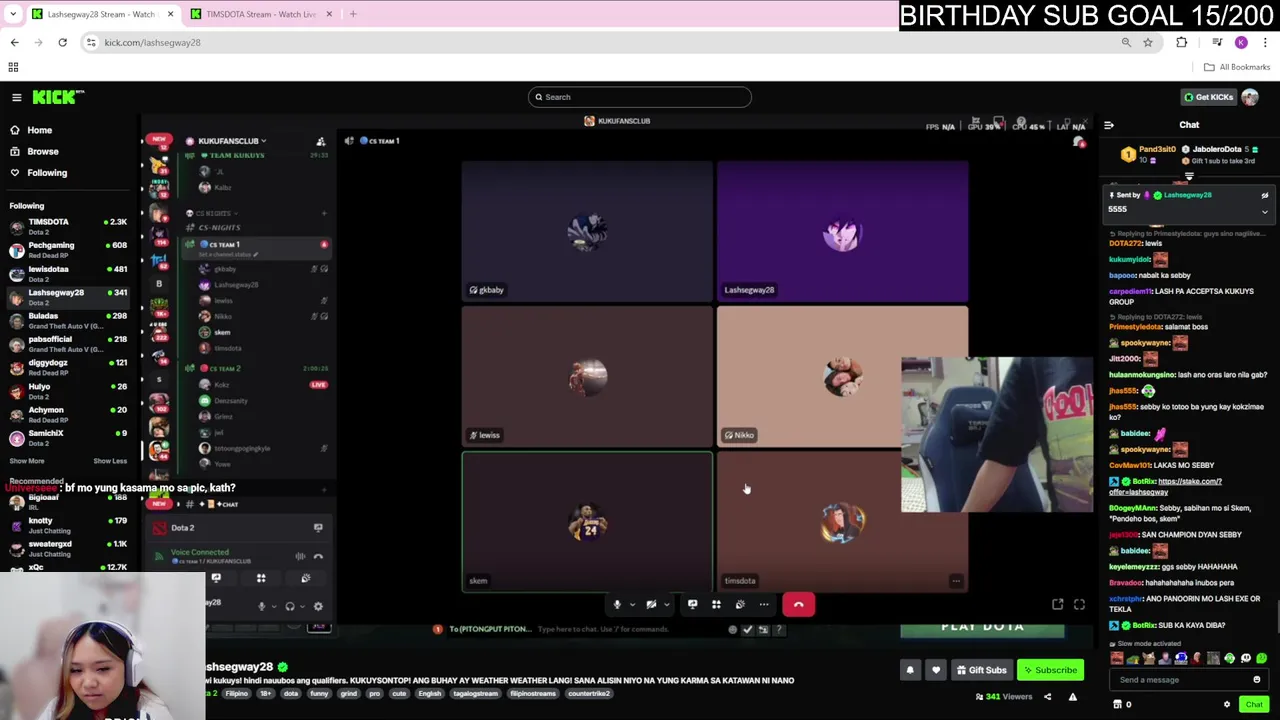Image resolution: width=1280 pixels, height=720 pixels.
Task: Open Buladas channel in Following list
Action: coord(68,320)
